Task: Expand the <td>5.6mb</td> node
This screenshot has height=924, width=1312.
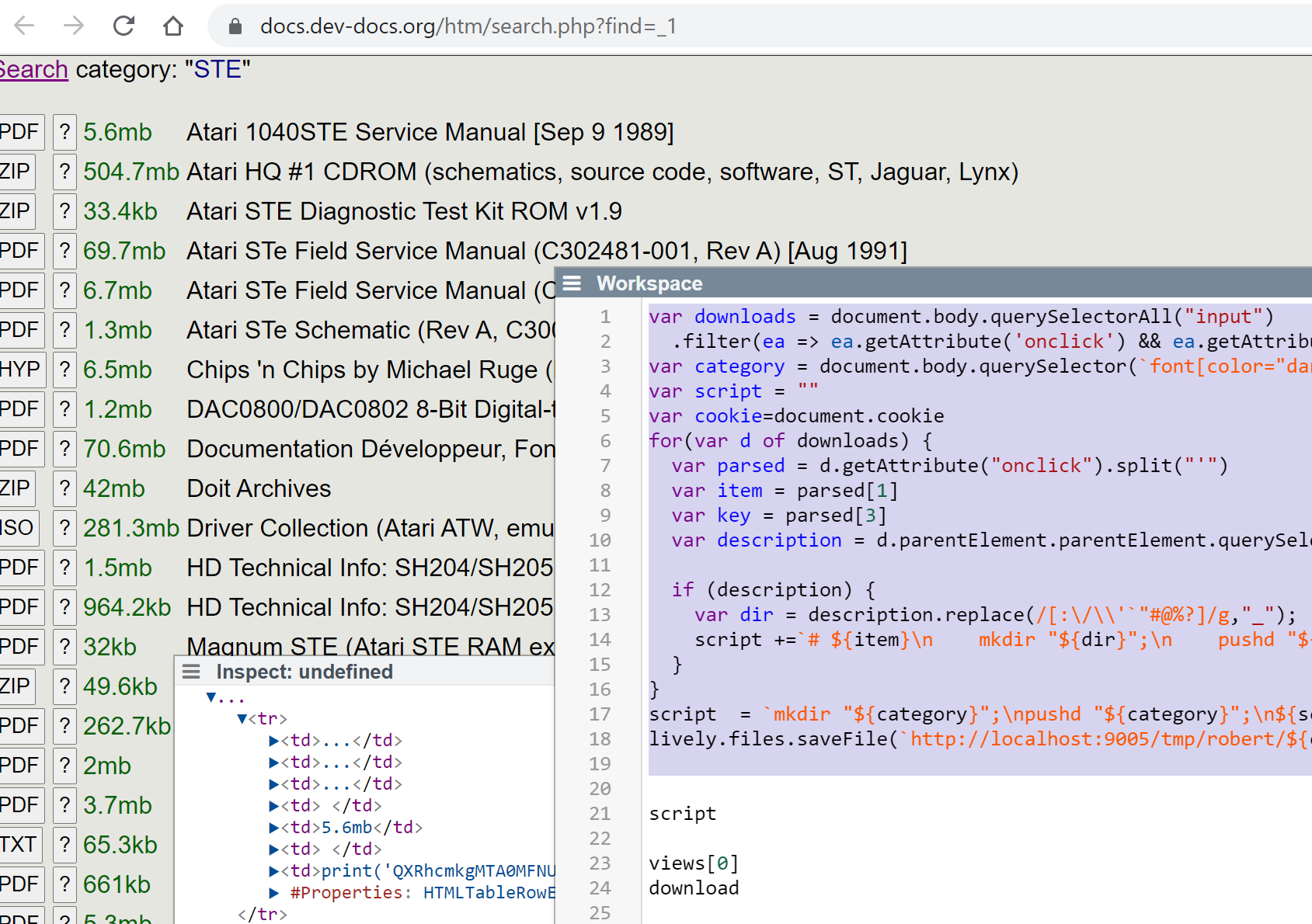Action: click(273, 828)
